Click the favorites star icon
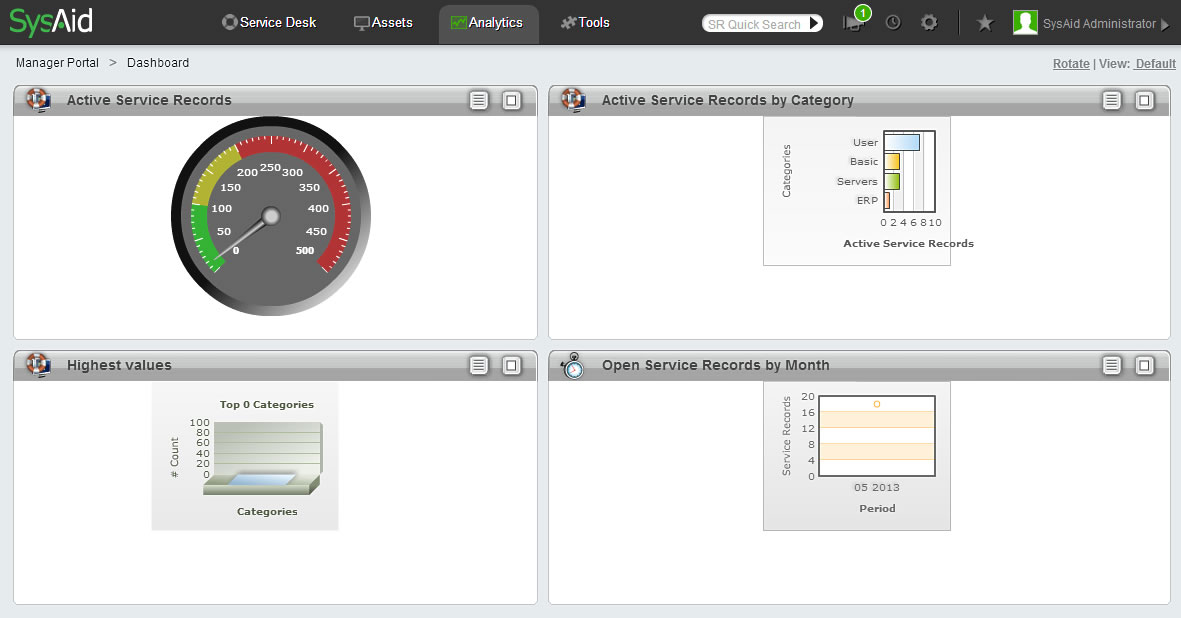This screenshot has height=618, width=1181. coord(985,23)
